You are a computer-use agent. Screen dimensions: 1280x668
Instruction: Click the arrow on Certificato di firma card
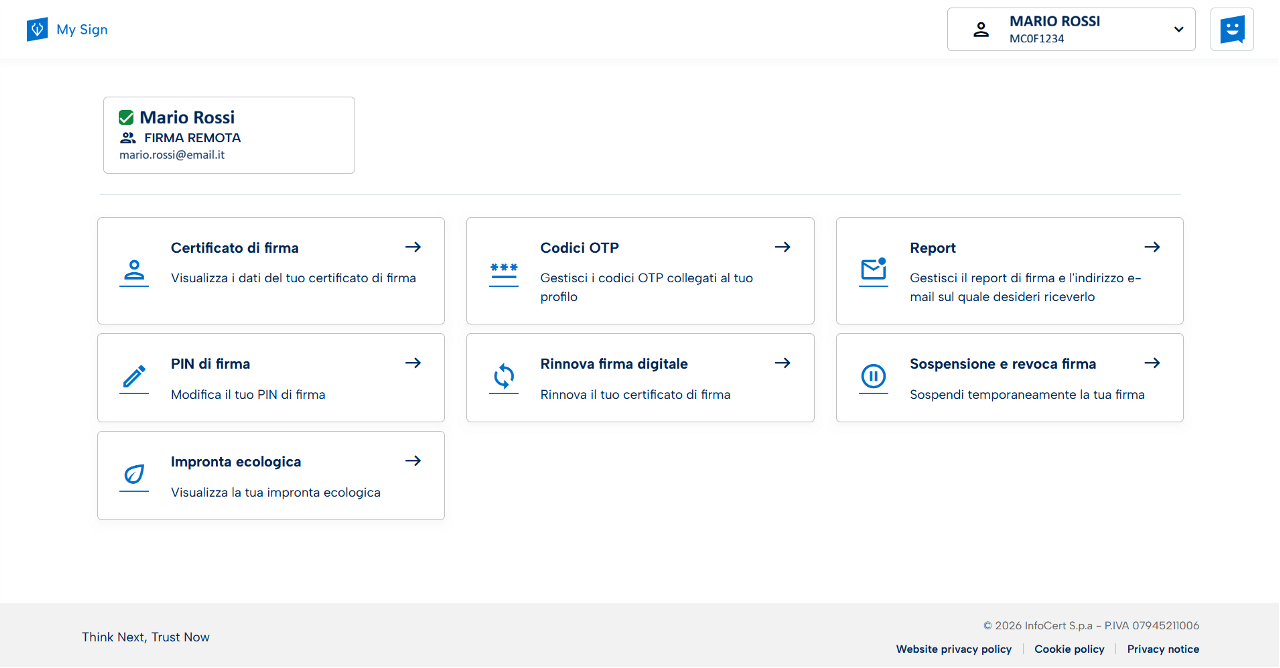tap(413, 247)
